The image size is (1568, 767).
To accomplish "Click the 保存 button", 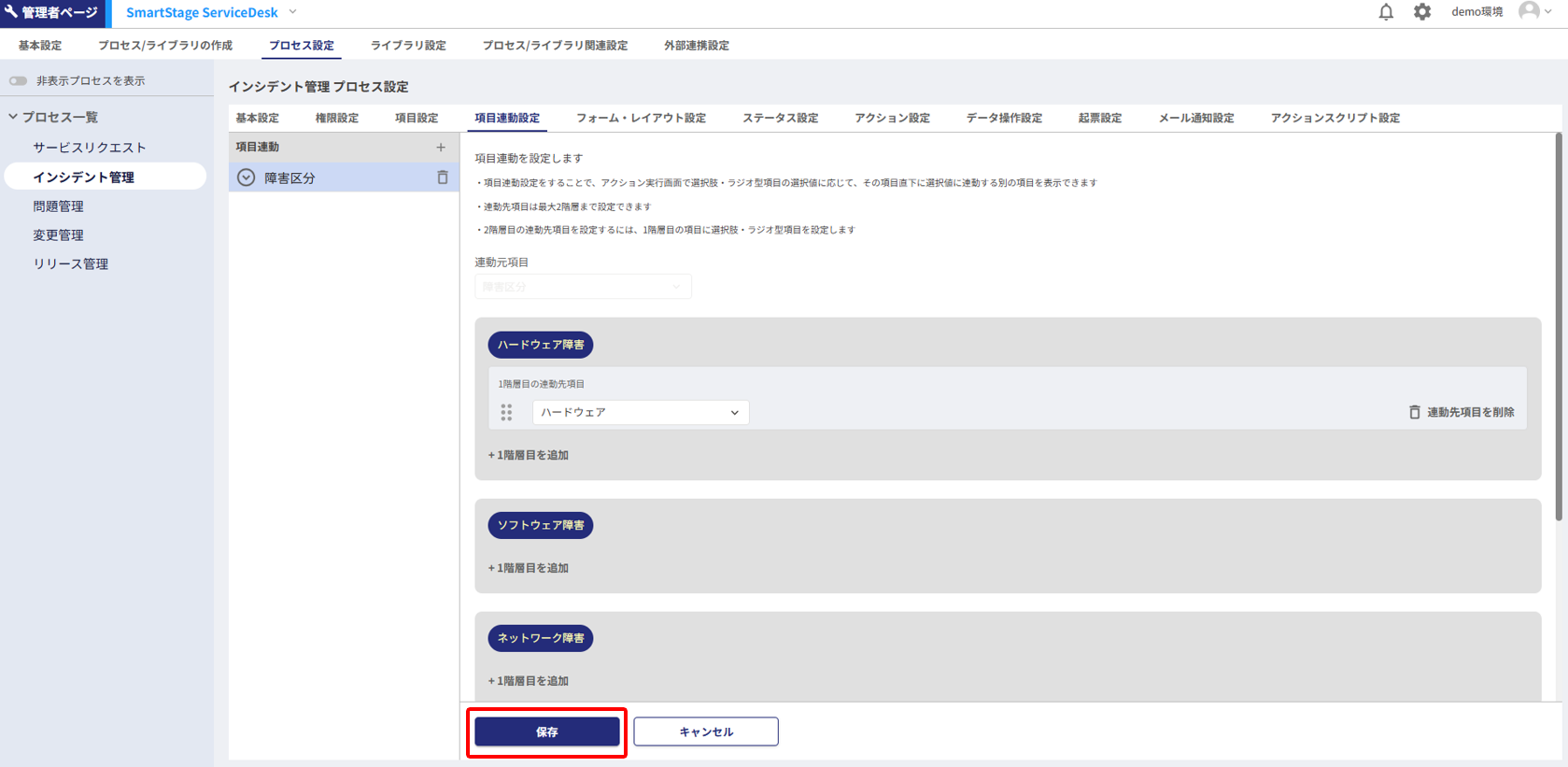I will click(x=546, y=731).
